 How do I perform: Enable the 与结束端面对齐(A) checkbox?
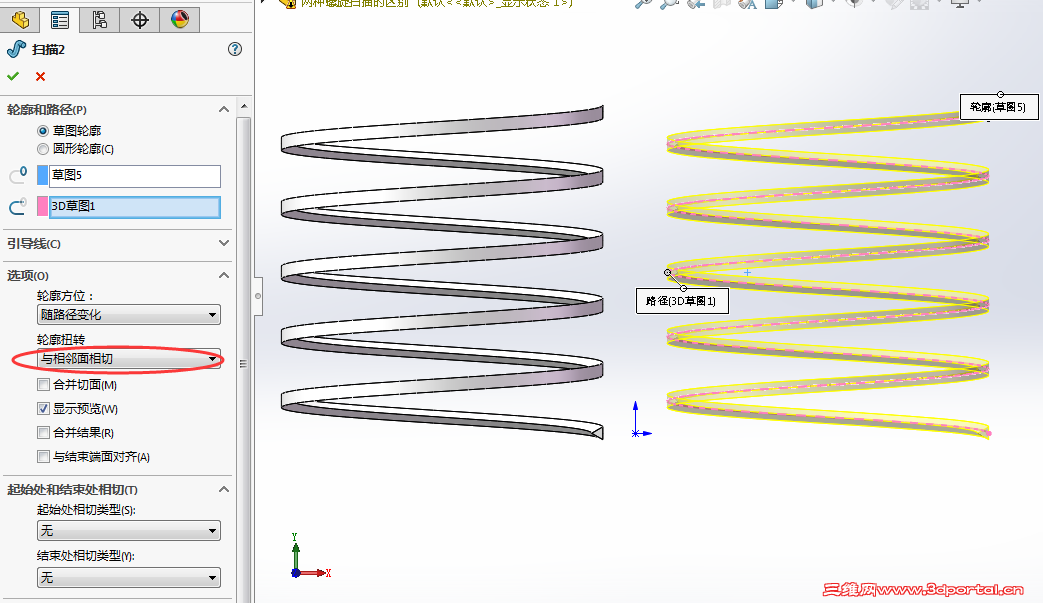pos(43,457)
